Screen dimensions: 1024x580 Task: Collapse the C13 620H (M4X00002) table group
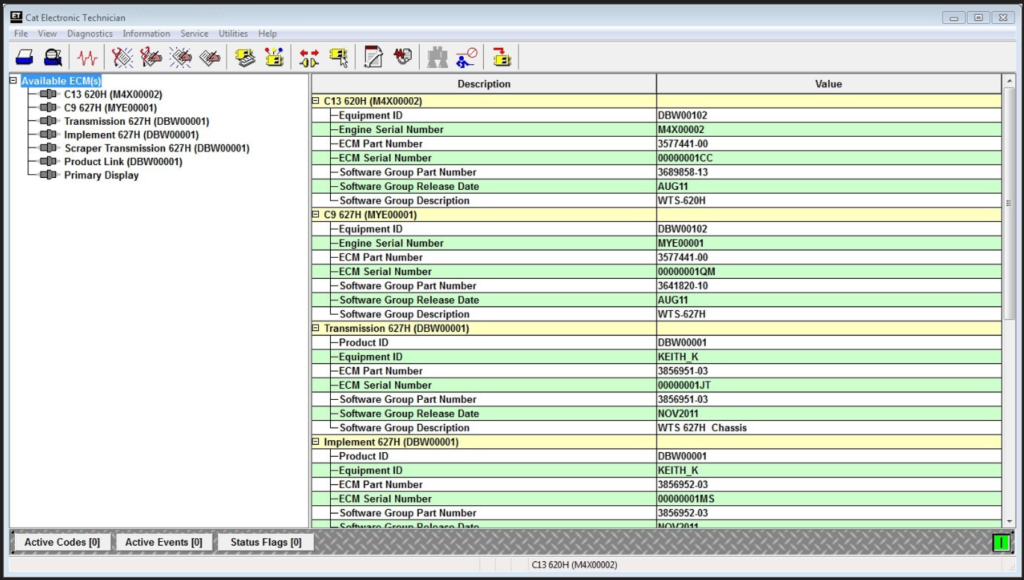316,101
